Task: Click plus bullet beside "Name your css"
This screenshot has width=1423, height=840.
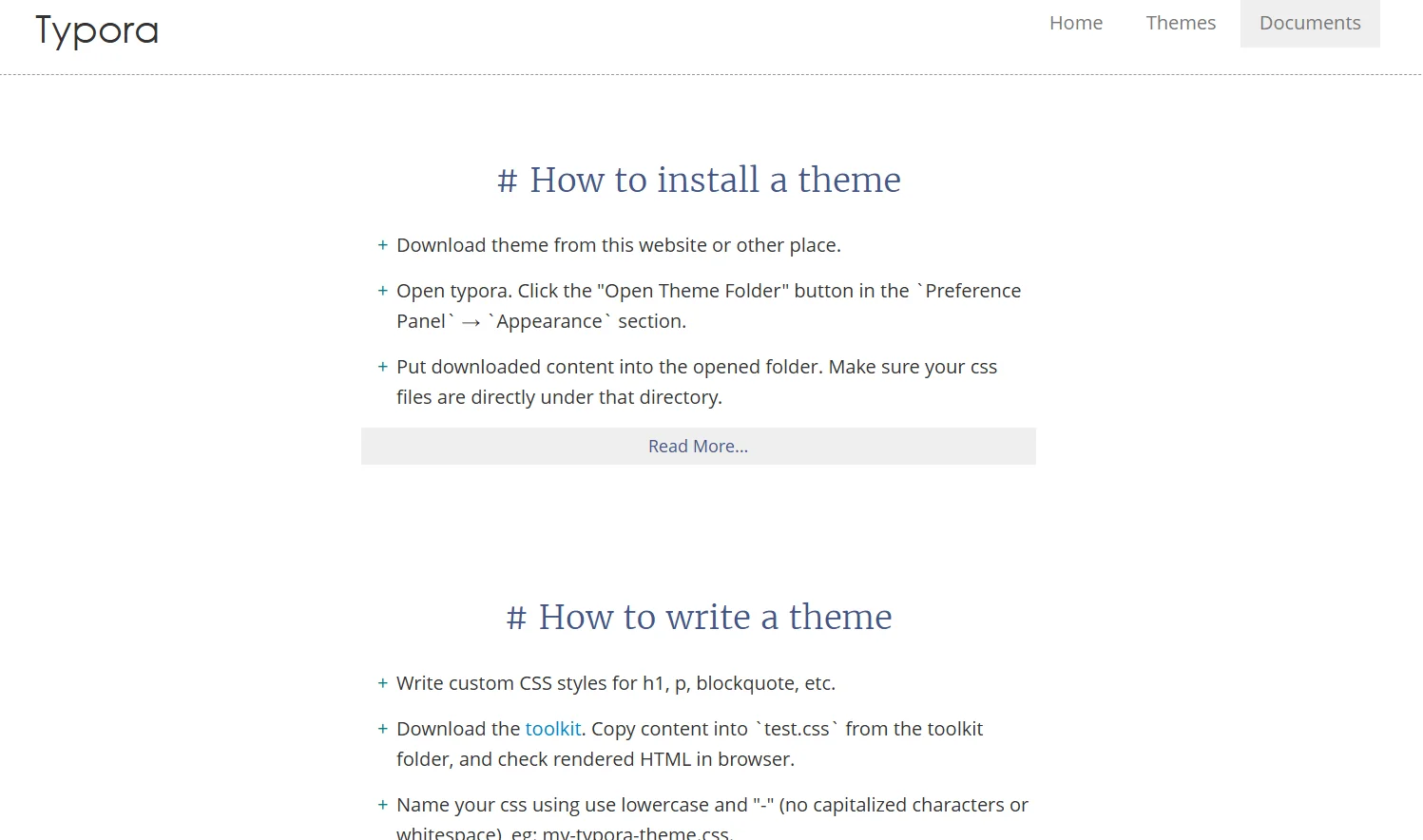Action: point(382,805)
